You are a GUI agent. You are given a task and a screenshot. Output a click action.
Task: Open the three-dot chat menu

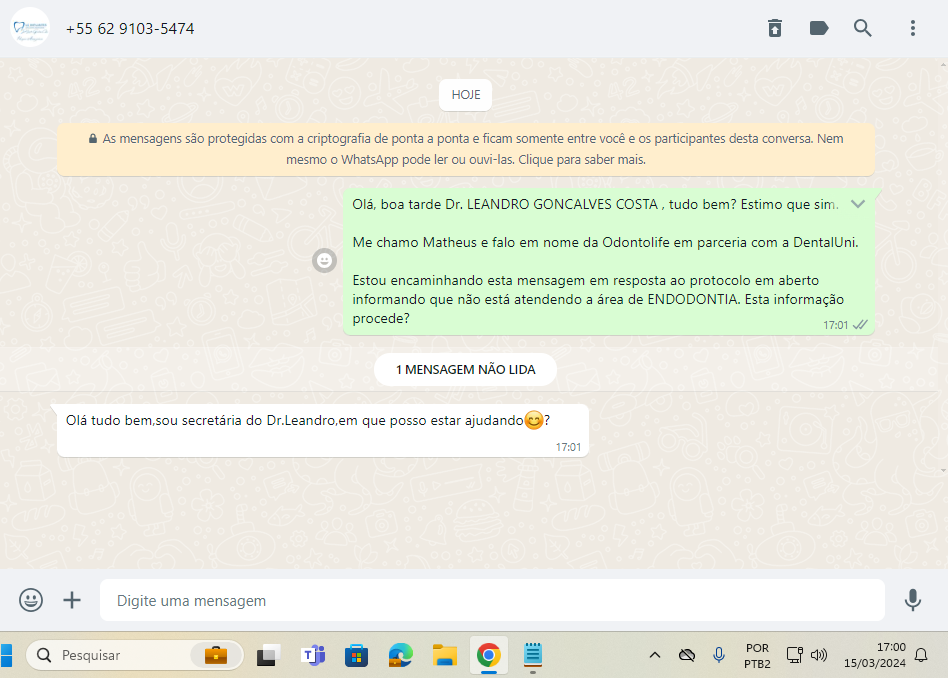tap(912, 28)
